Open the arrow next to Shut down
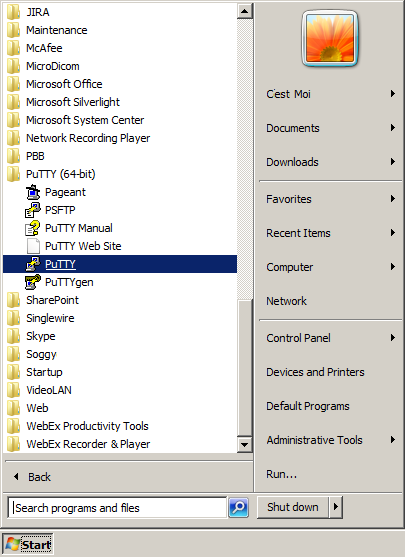The height and width of the screenshot is (557, 405). click(335, 507)
